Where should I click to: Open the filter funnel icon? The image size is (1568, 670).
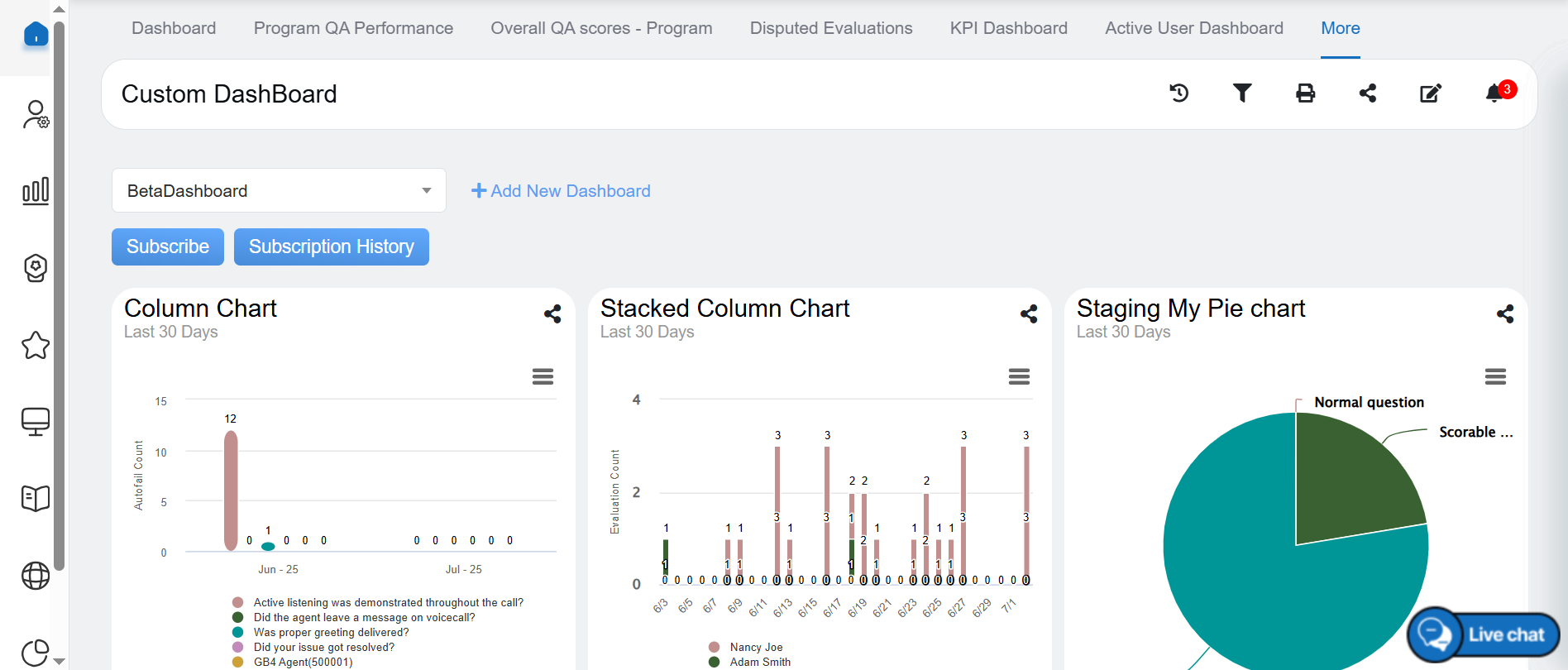point(1241,93)
